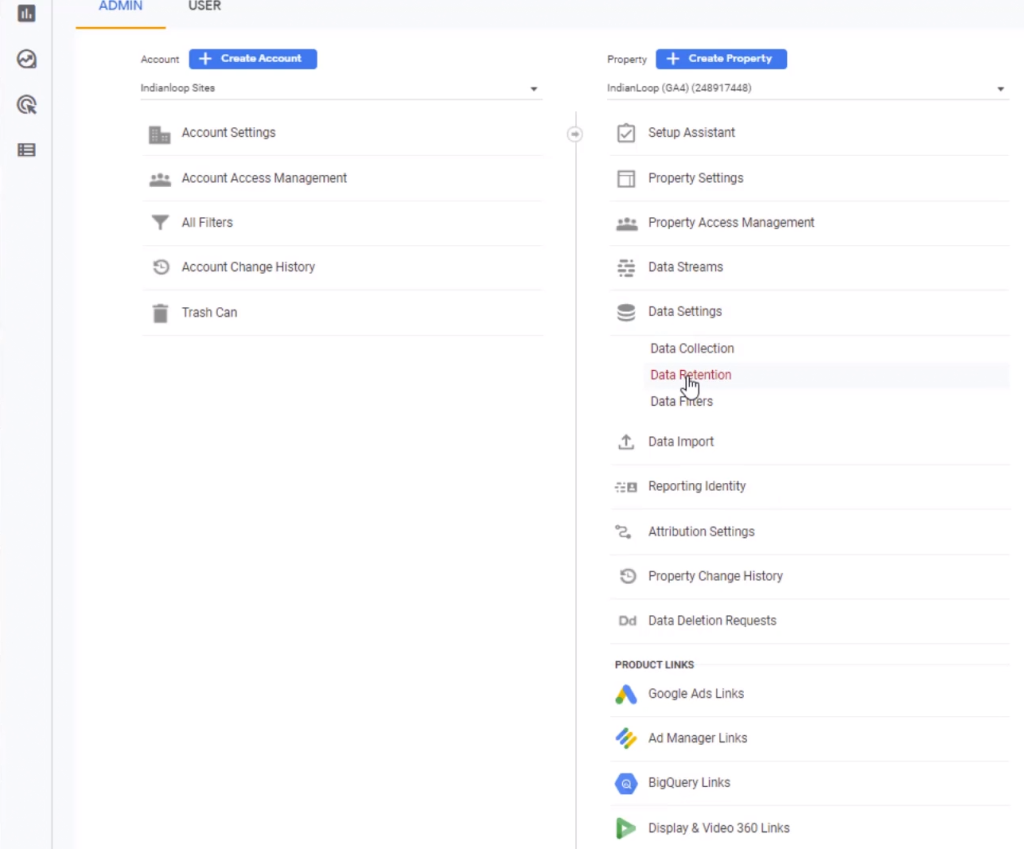Open Data Retention under Data Settings
This screenshot has height=849, width=1024.
pyautogui.click(x=690, y=375)
